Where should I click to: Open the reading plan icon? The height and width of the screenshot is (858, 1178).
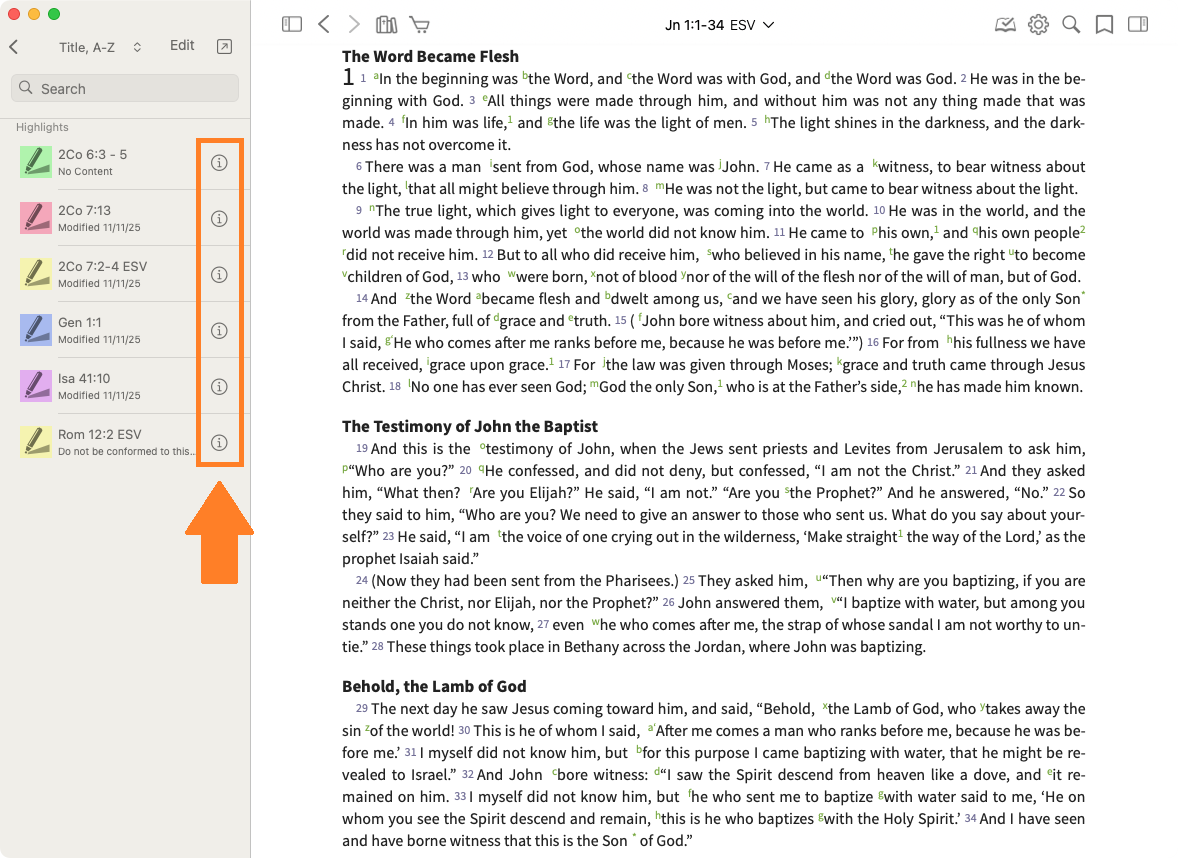point(1005,25)
